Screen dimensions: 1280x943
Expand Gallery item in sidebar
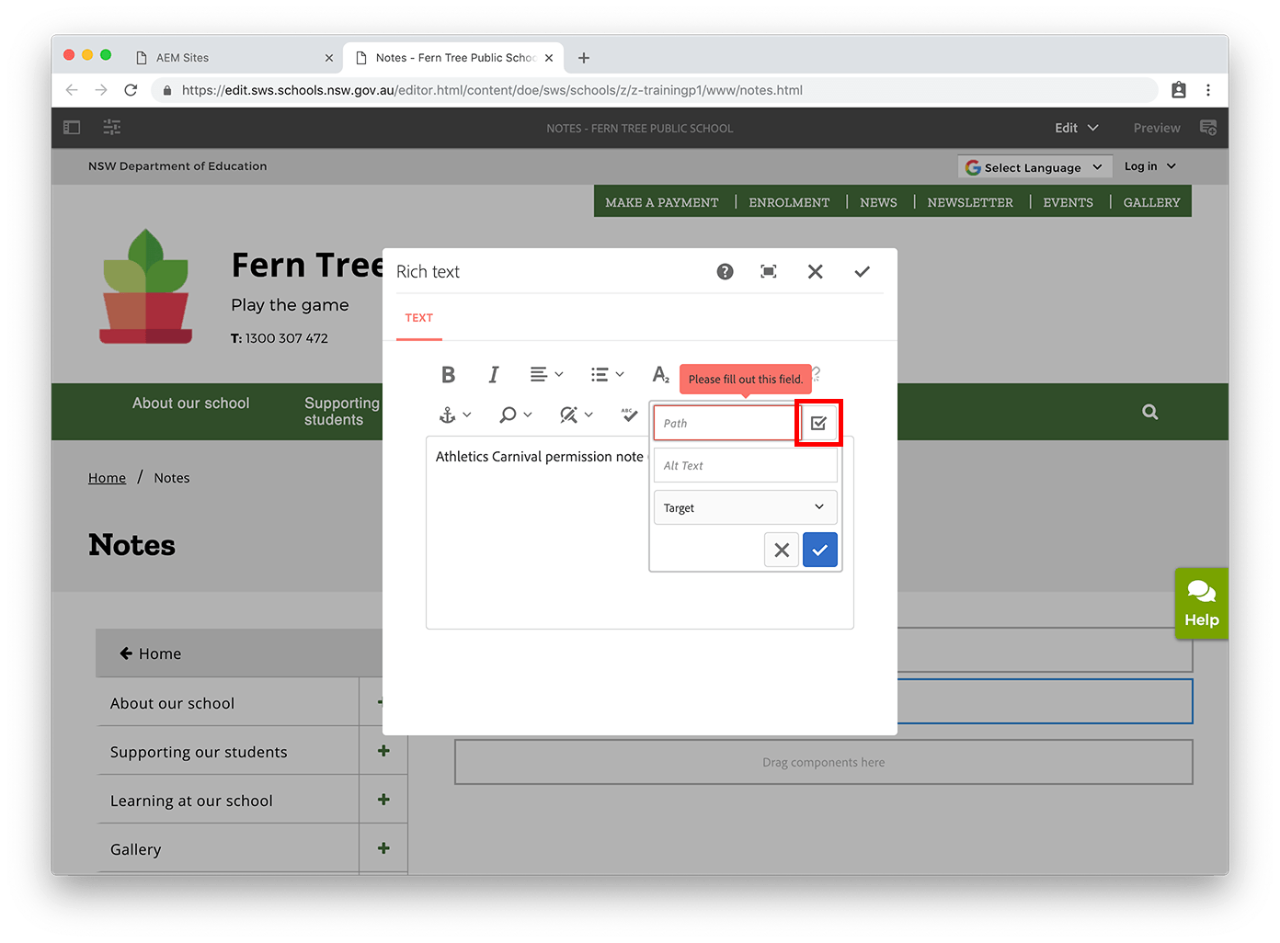[384, 848]
